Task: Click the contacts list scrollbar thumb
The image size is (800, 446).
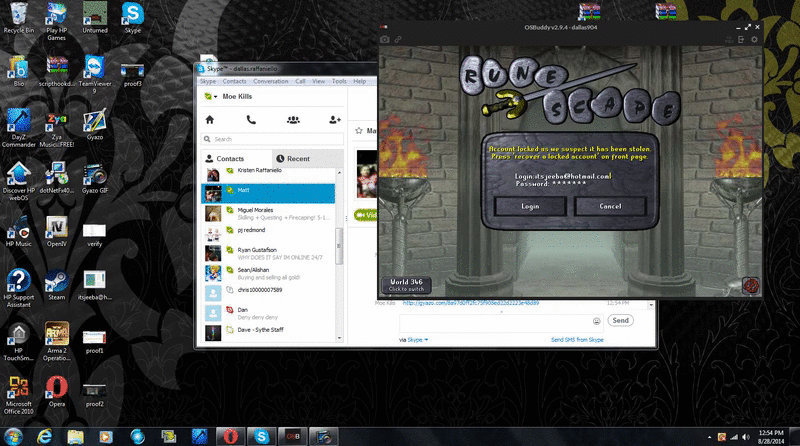Action: tap(338, 246)
